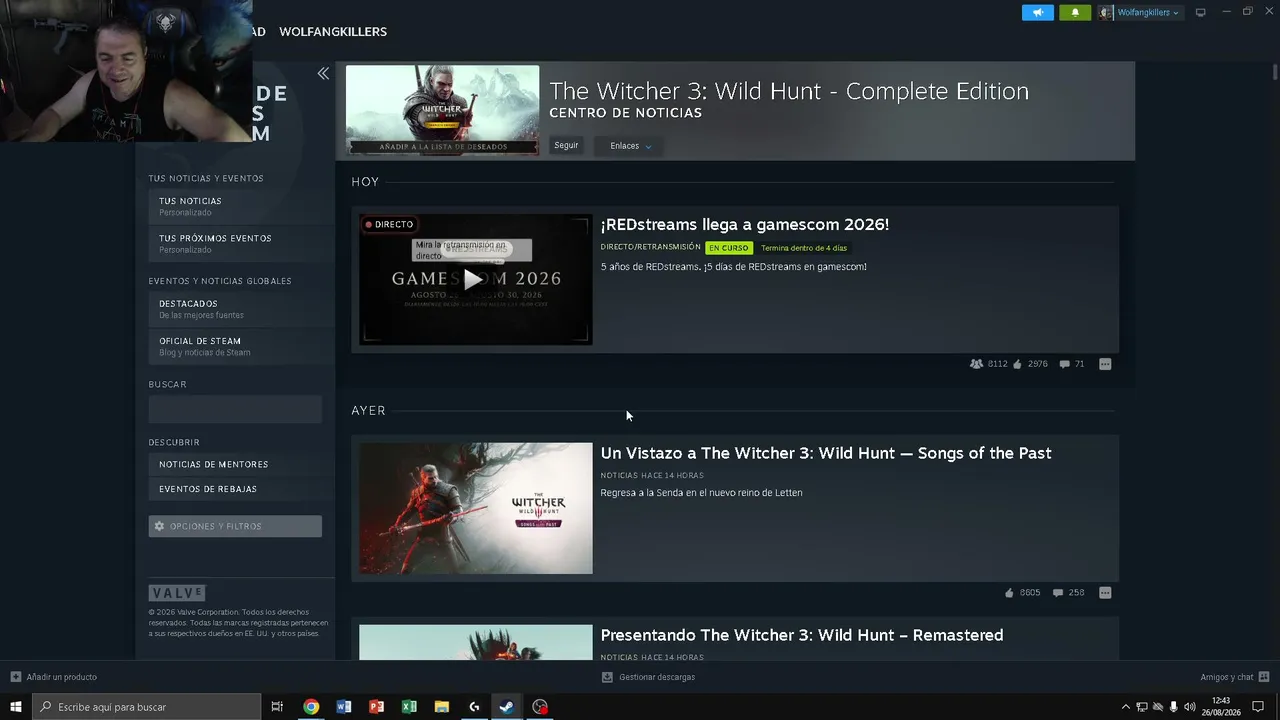This screenshot has width=1280, height=720.
Task: Click the Valve logo in the sidebar
Action: (x=177, y=593)
